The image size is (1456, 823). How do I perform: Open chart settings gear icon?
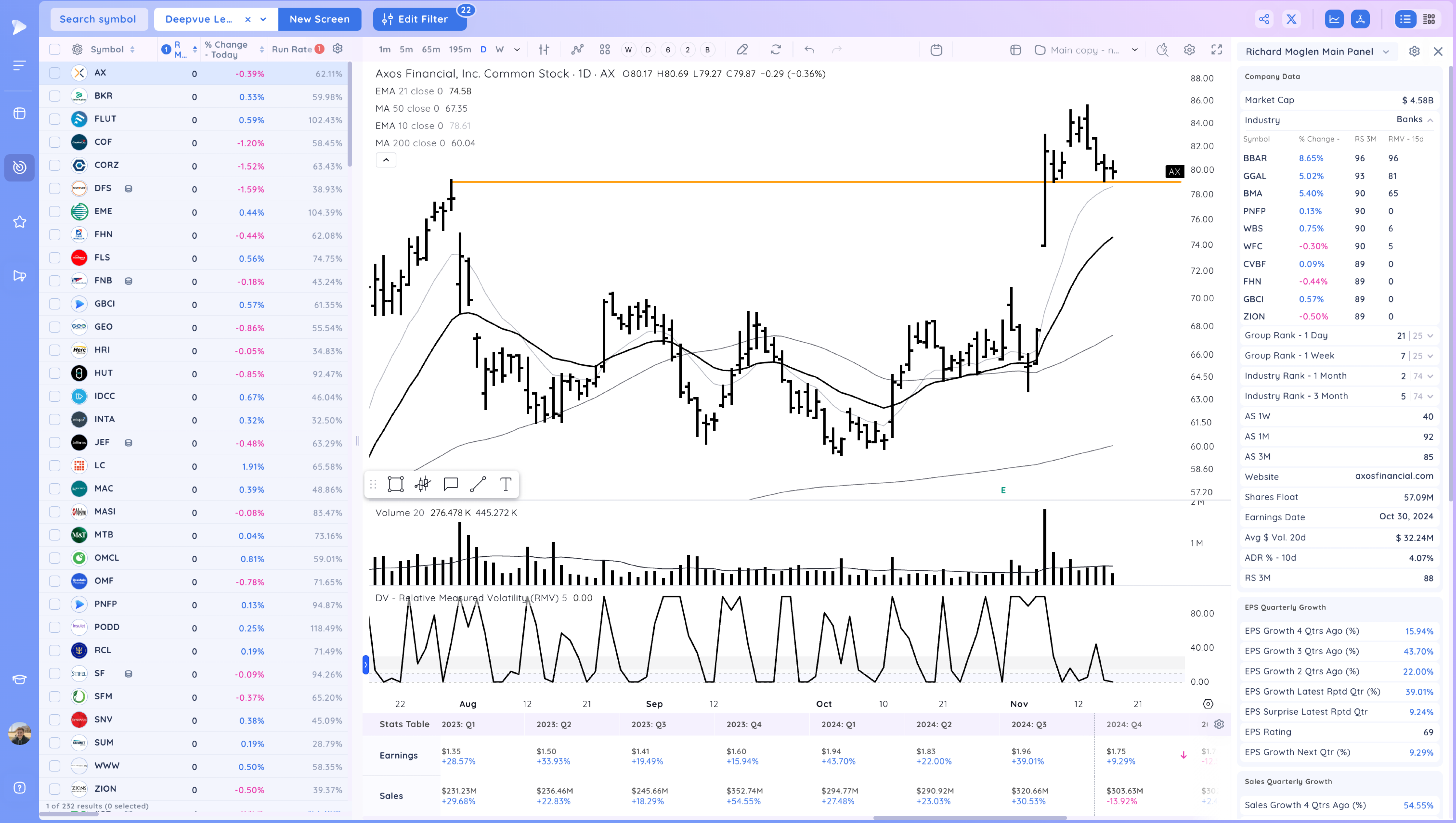1189,50
